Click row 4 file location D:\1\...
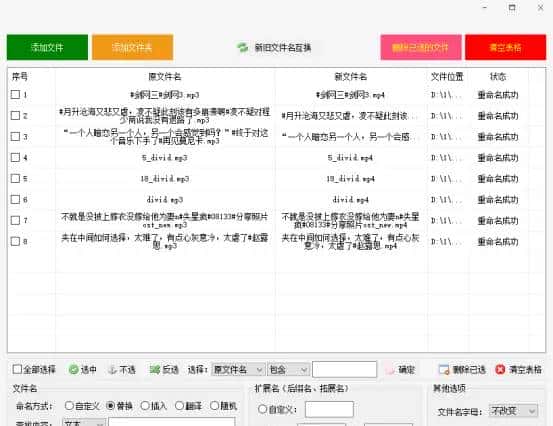553x426 pixels. click(446, 158)
